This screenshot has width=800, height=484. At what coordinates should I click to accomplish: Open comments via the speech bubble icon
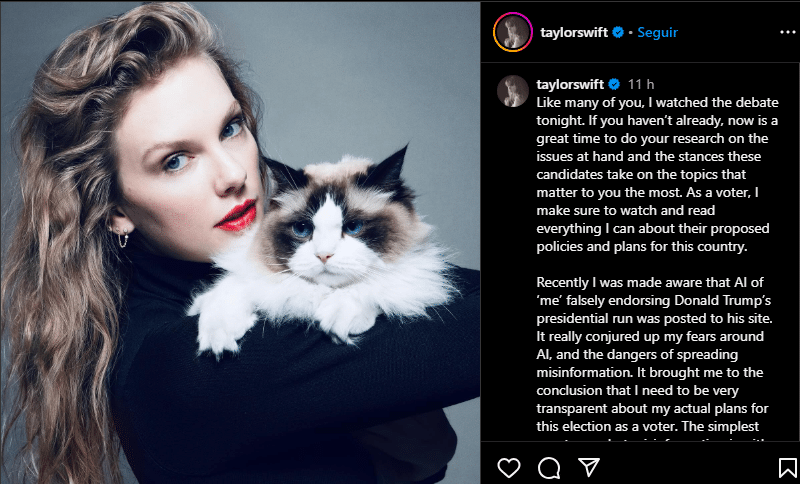tap(549, 467)
